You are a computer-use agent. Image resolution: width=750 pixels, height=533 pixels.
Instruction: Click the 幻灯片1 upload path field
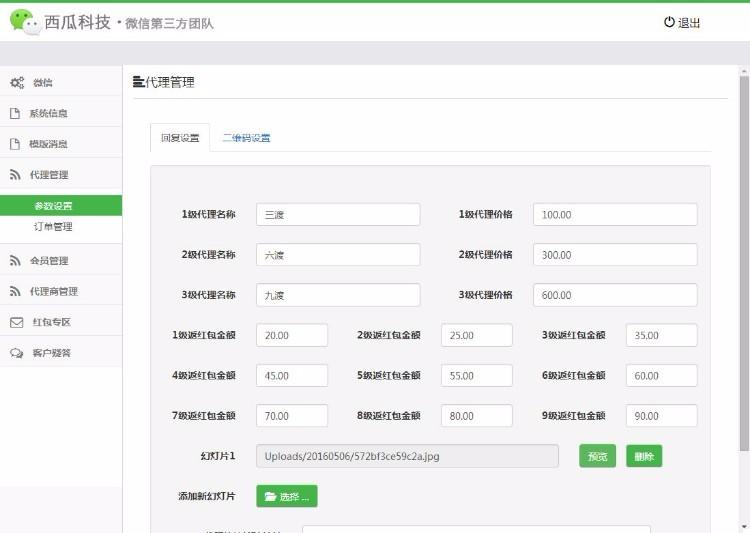408,456
